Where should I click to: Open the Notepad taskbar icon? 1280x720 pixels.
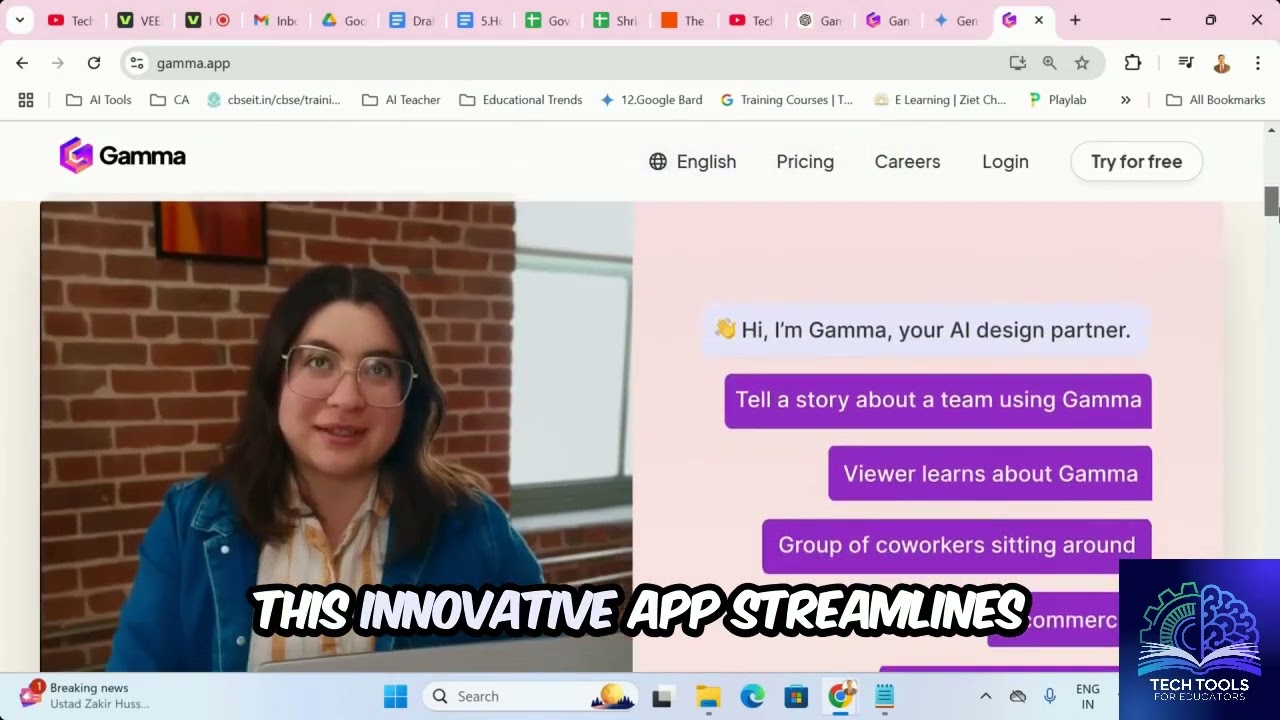pos(885,697)
